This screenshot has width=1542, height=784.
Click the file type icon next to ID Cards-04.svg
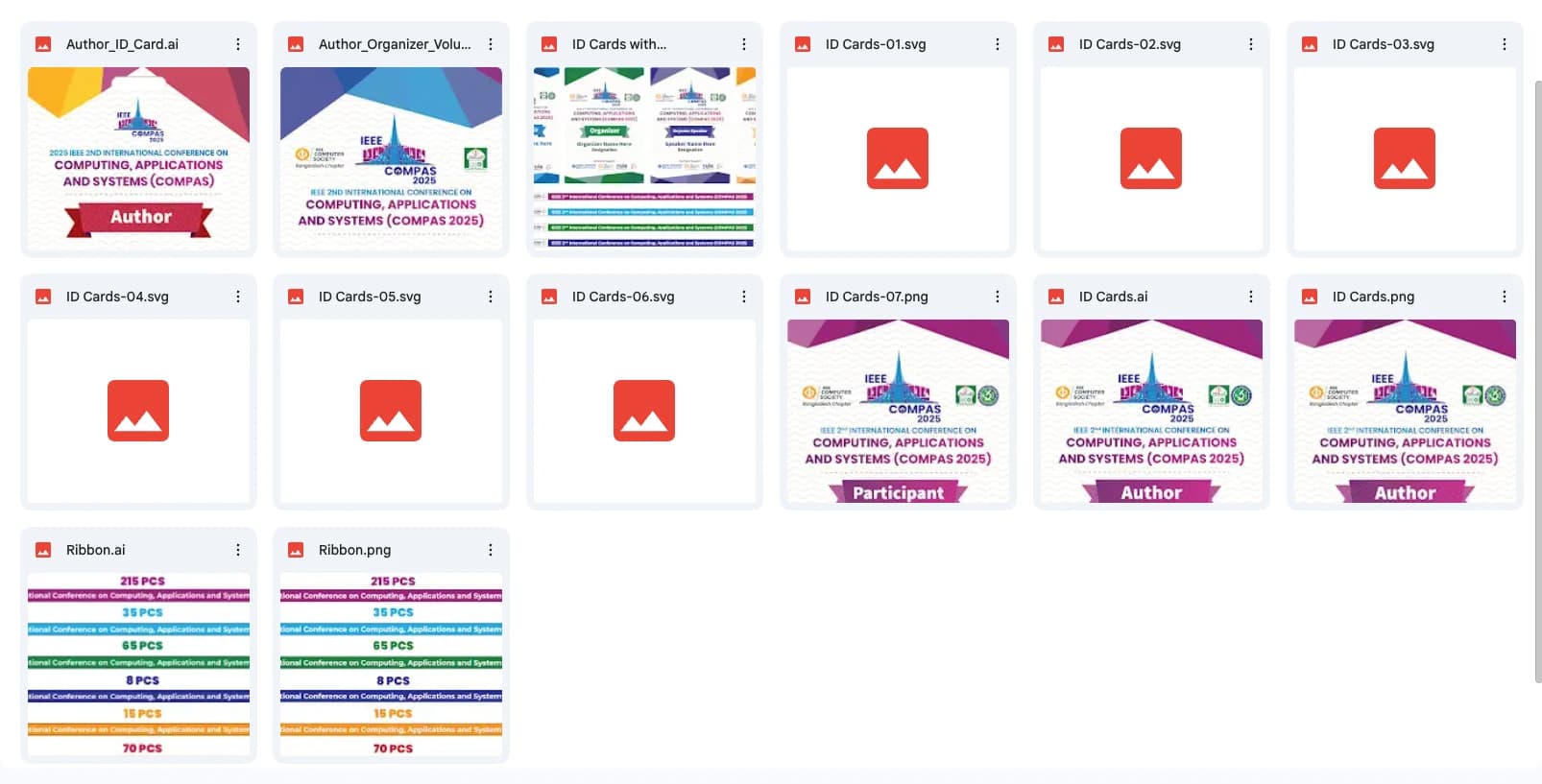pos(43,297)
